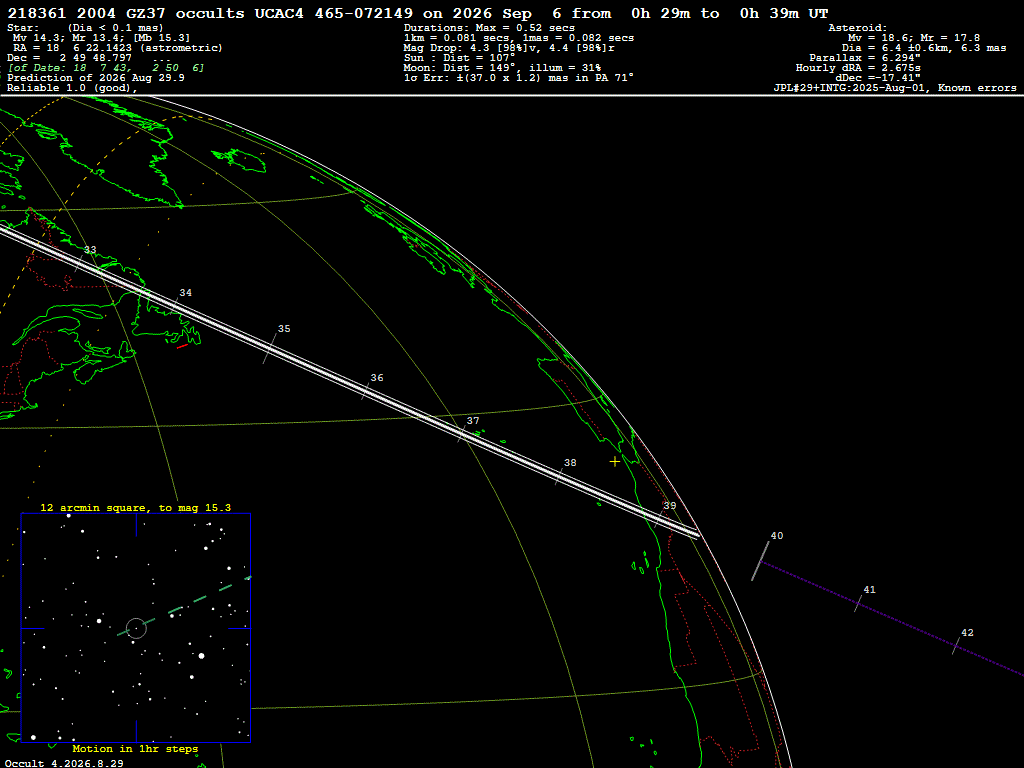Click the yellow plus crosshair marker

(x=615, y=462)
